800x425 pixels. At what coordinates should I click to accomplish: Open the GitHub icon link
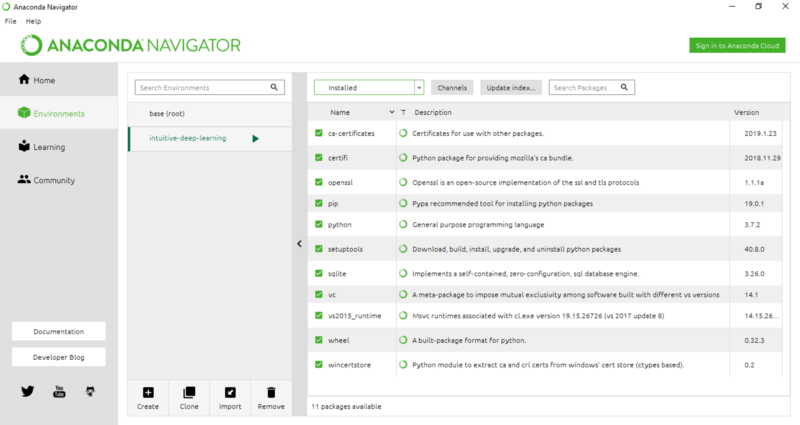click(x=89, y=391)
